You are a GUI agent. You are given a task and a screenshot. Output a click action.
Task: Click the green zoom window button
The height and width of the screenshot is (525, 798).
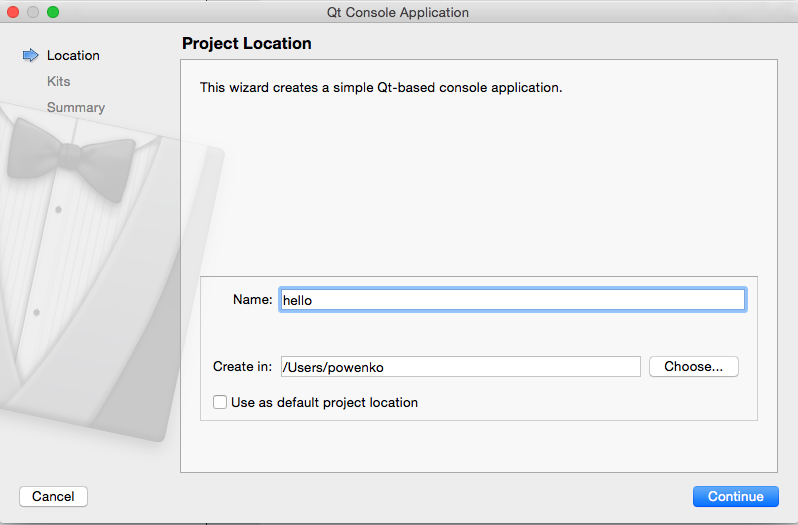53,12
